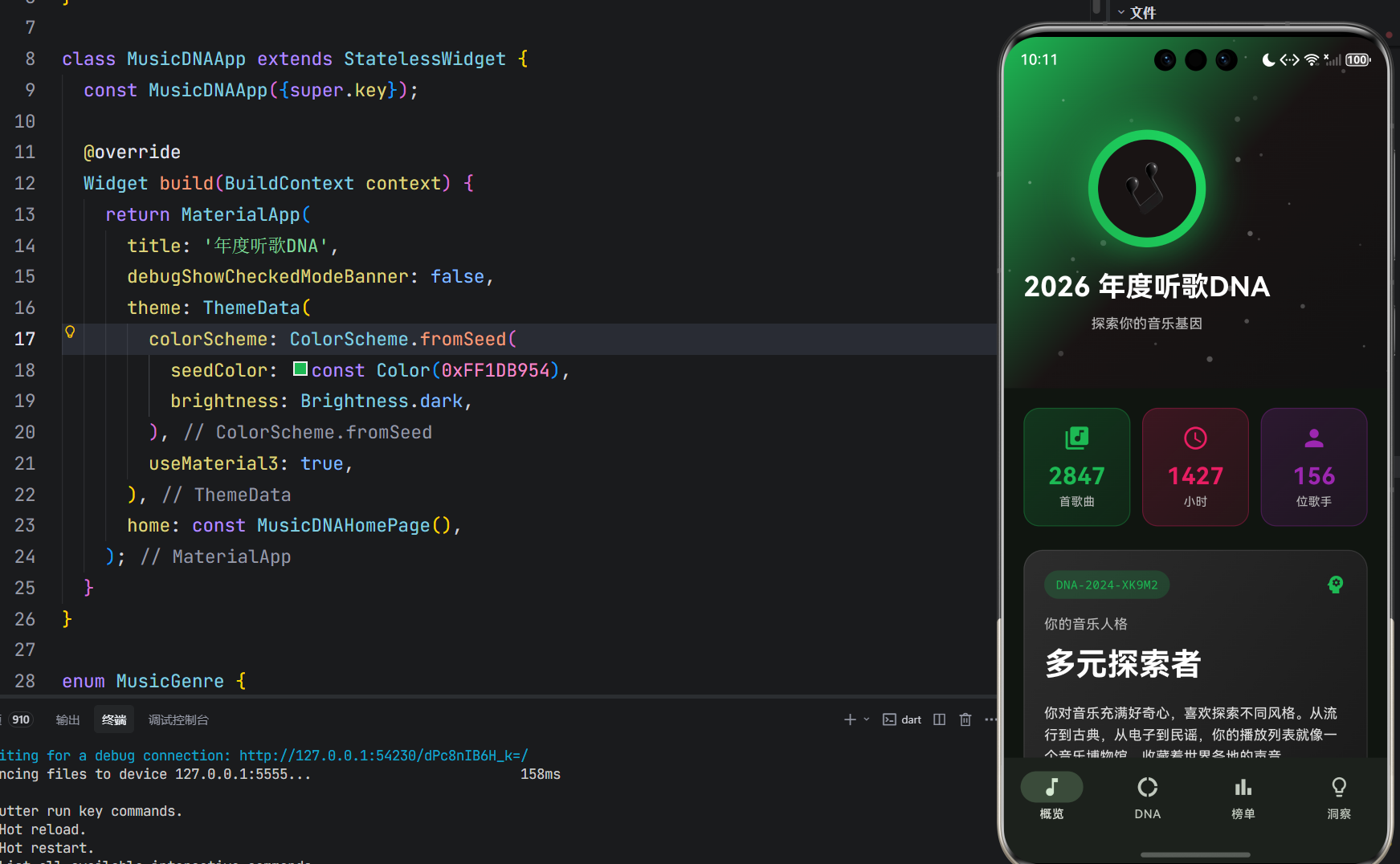Collapse the 文件 section chevron

tap(1121, 13)
